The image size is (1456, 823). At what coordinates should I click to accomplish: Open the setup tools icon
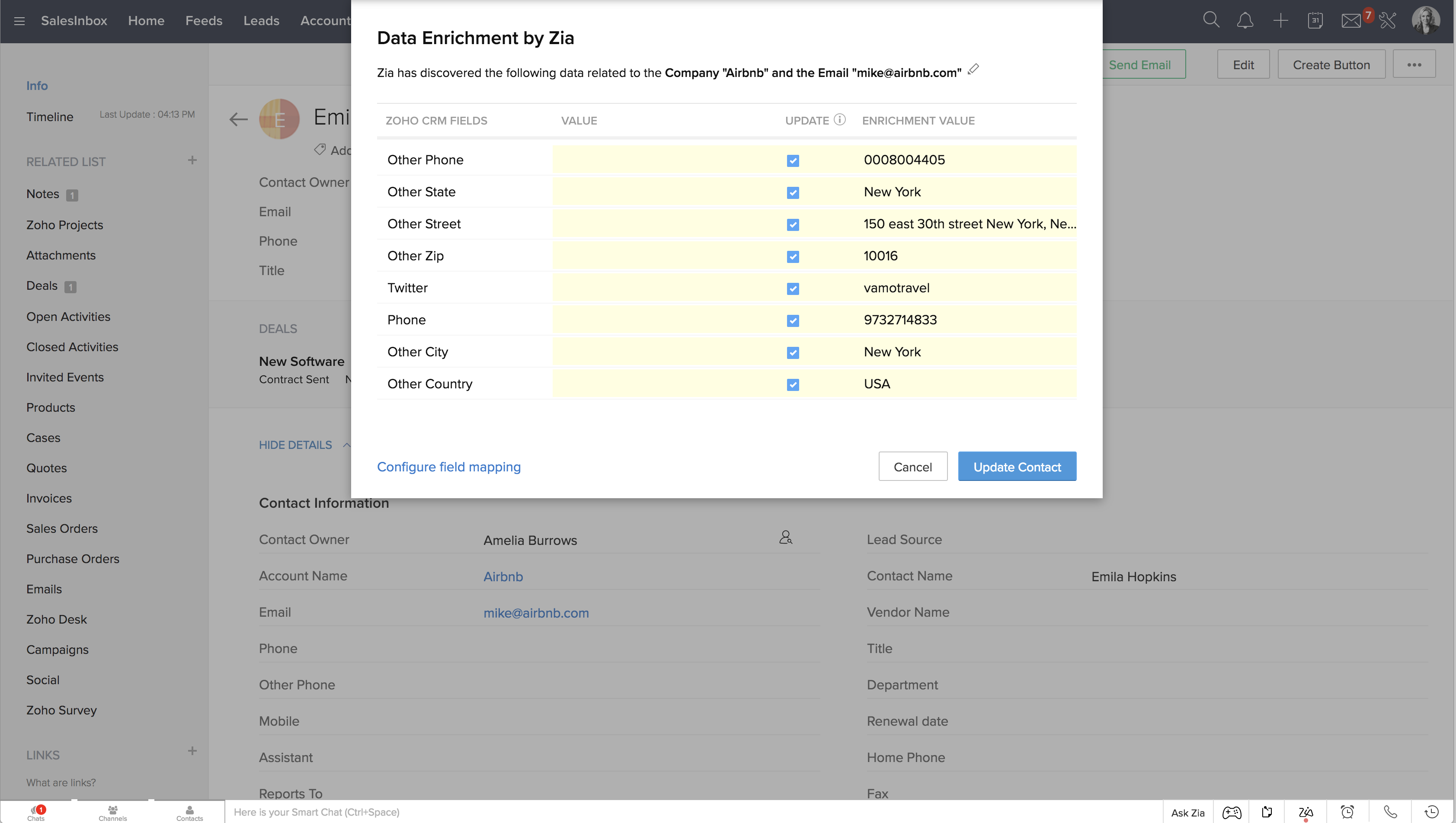click(1388, 21)
